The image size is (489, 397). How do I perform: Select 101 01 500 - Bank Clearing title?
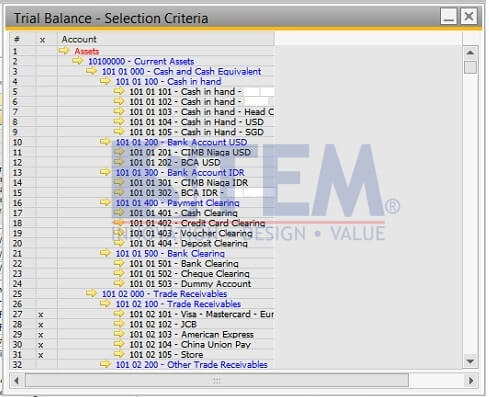point(170,253)
